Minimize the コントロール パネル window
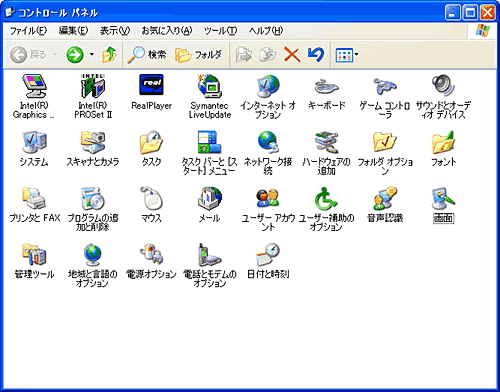 tap(453, 13)
